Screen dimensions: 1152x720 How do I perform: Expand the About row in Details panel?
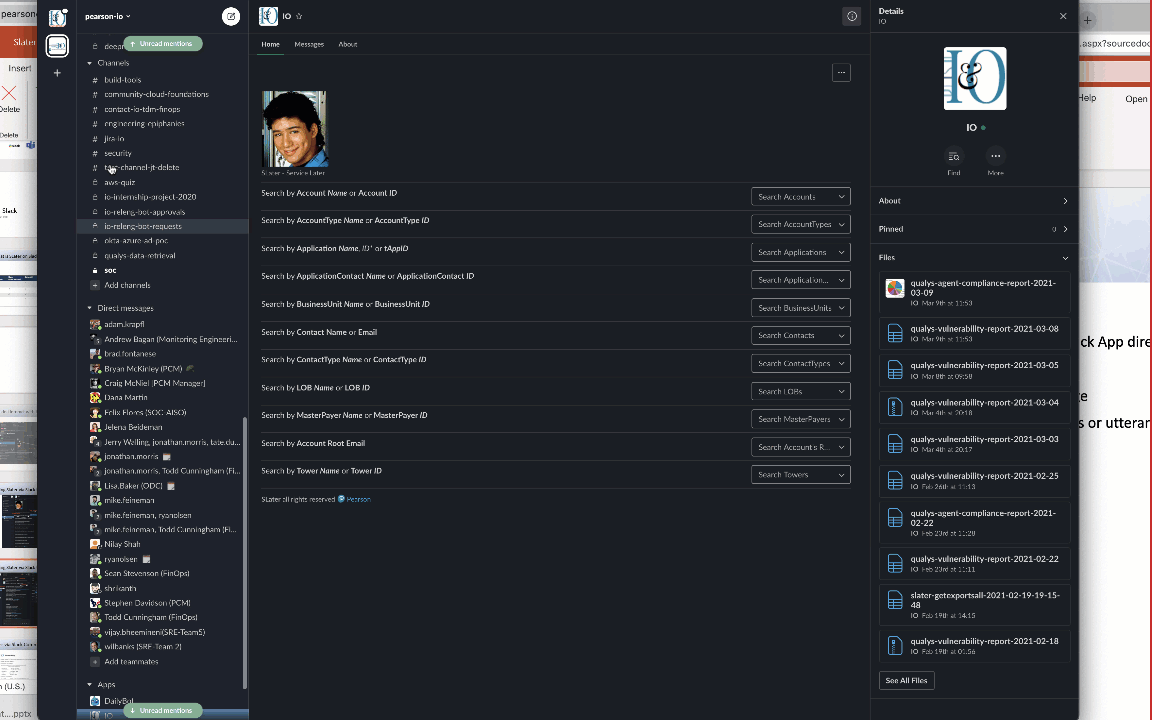tap(973, 201)
